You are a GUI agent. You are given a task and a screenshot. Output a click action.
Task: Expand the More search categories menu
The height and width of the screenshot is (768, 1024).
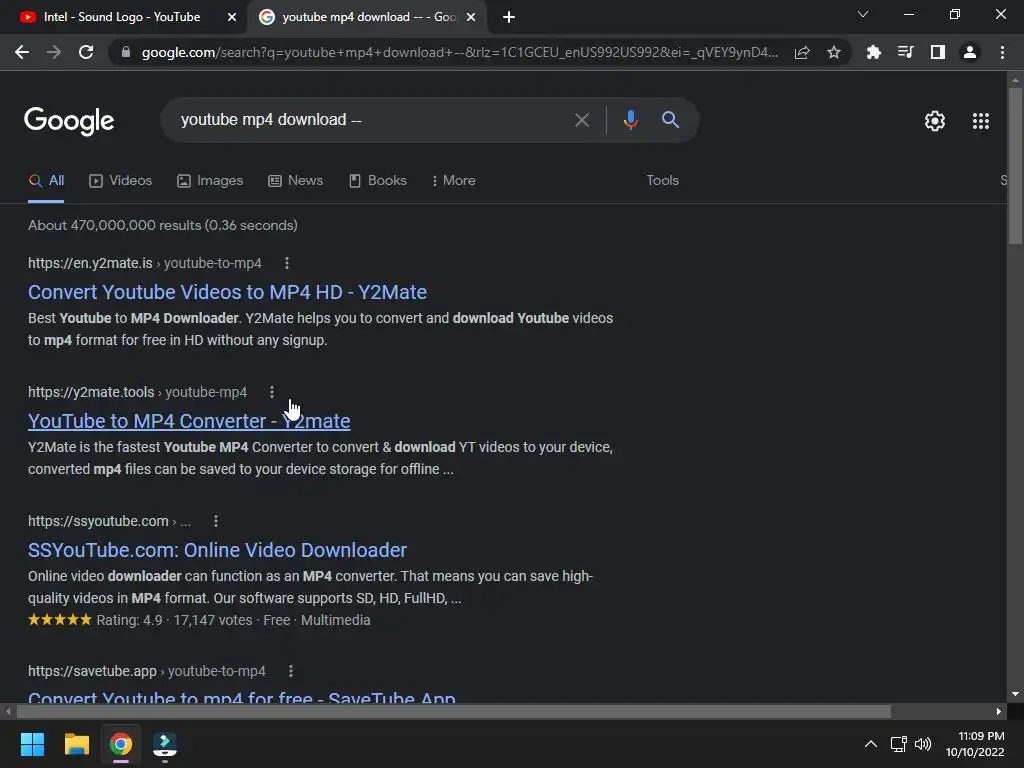click(x=453, y=180)
